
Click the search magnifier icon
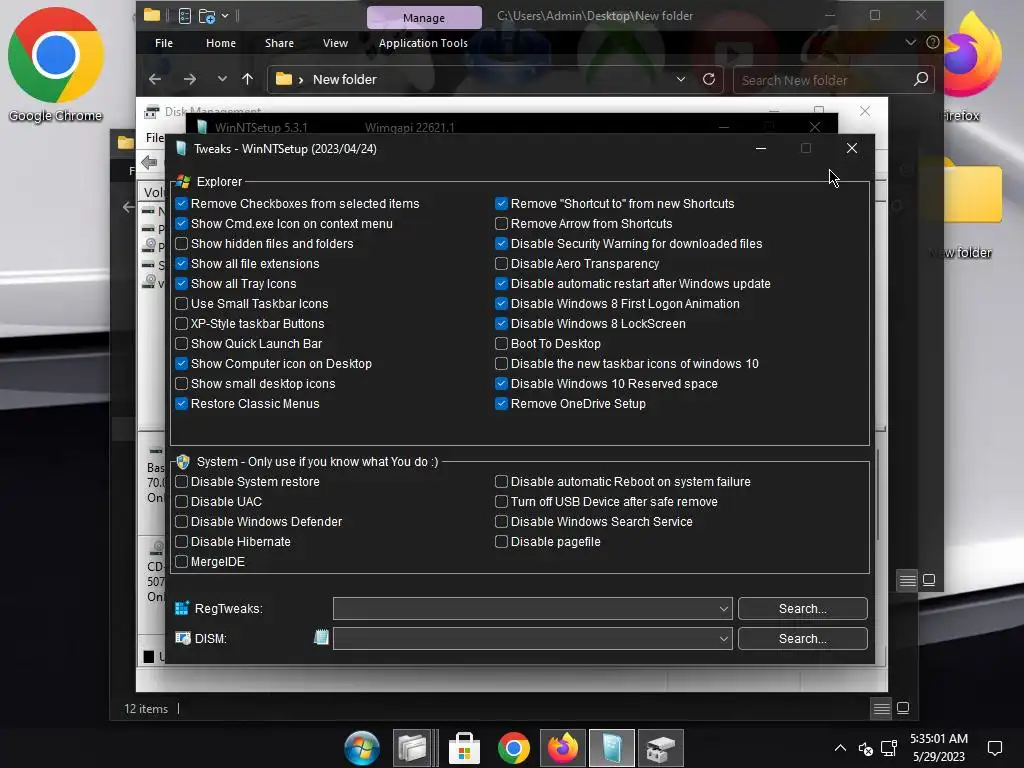coord(921,79)
